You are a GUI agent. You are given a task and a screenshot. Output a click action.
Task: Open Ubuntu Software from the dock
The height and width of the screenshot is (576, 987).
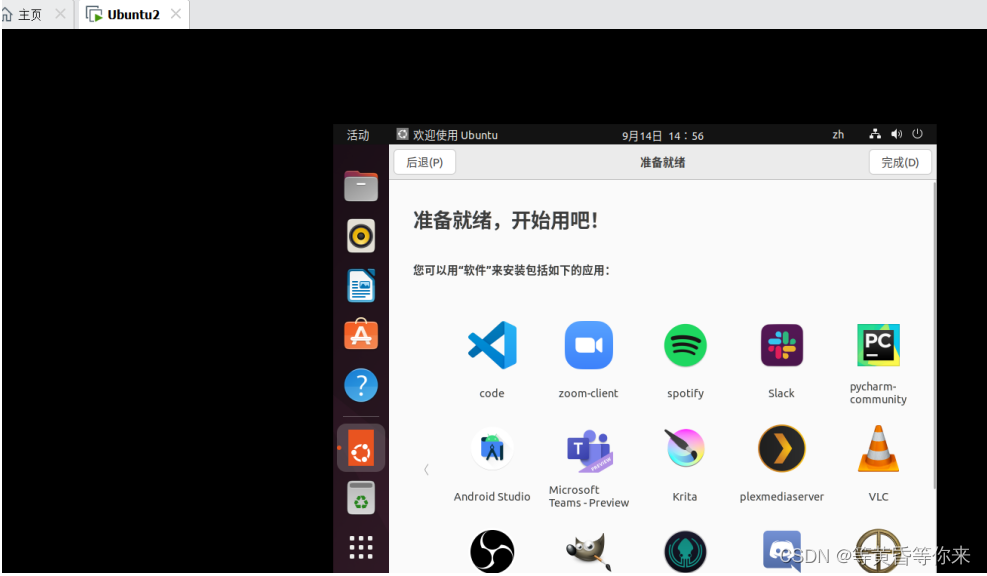pyautogui.click(x=361, y=334)
